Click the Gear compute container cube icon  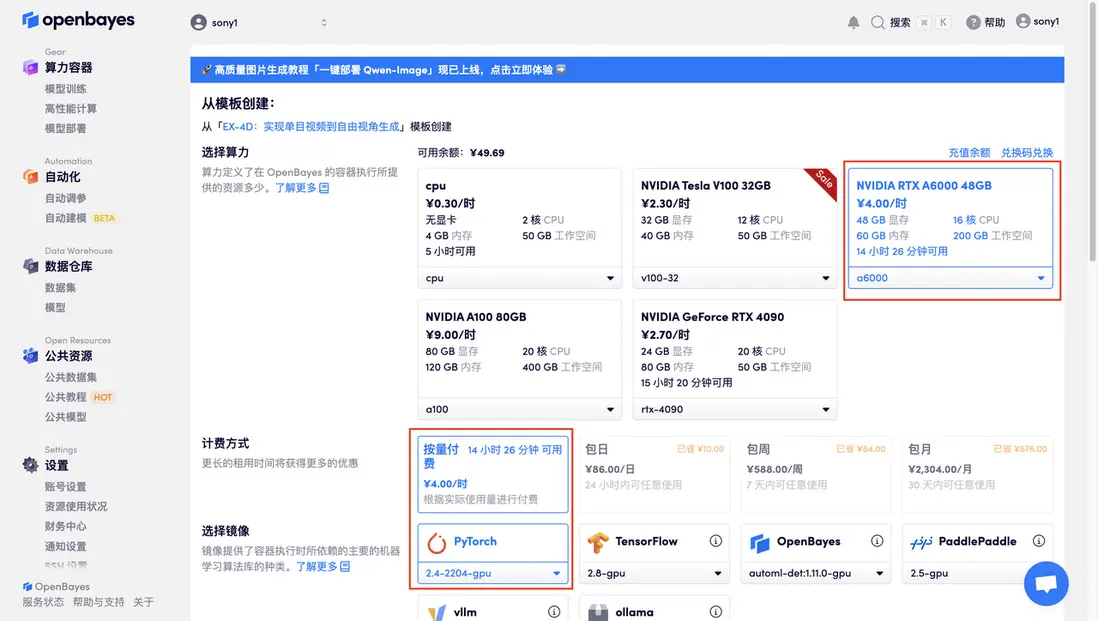30,67
